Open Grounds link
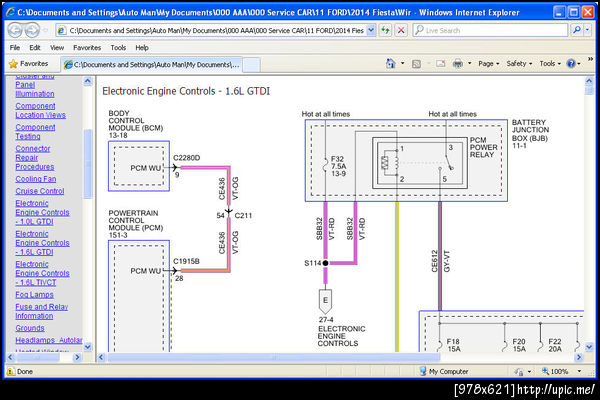600x400 pixels. pos(30,328)
